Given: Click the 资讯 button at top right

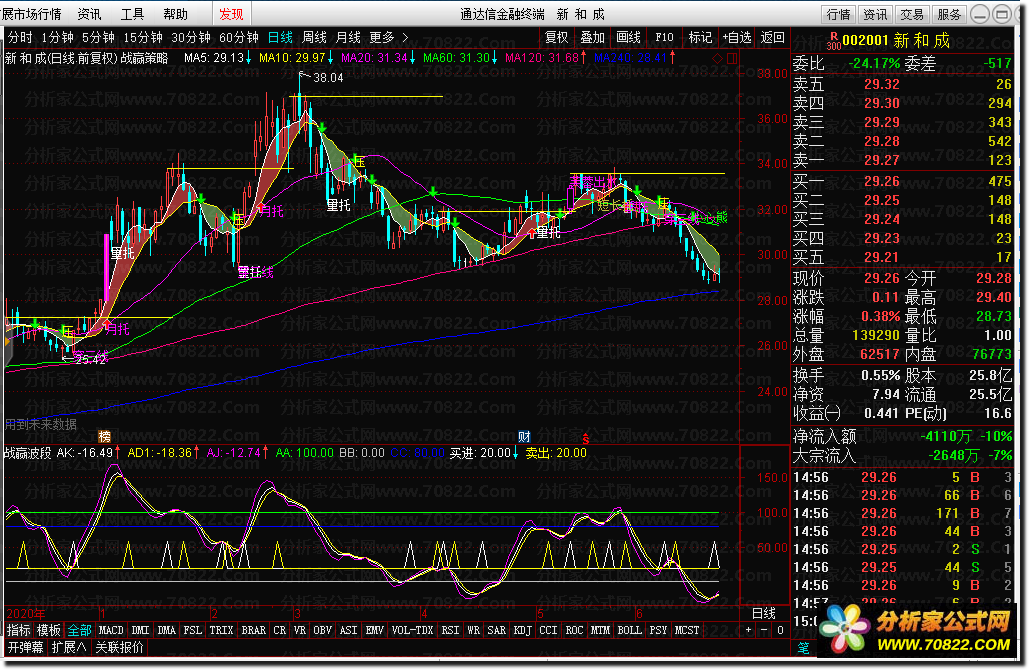Looking at the screenshot, I should coord(875,14).
